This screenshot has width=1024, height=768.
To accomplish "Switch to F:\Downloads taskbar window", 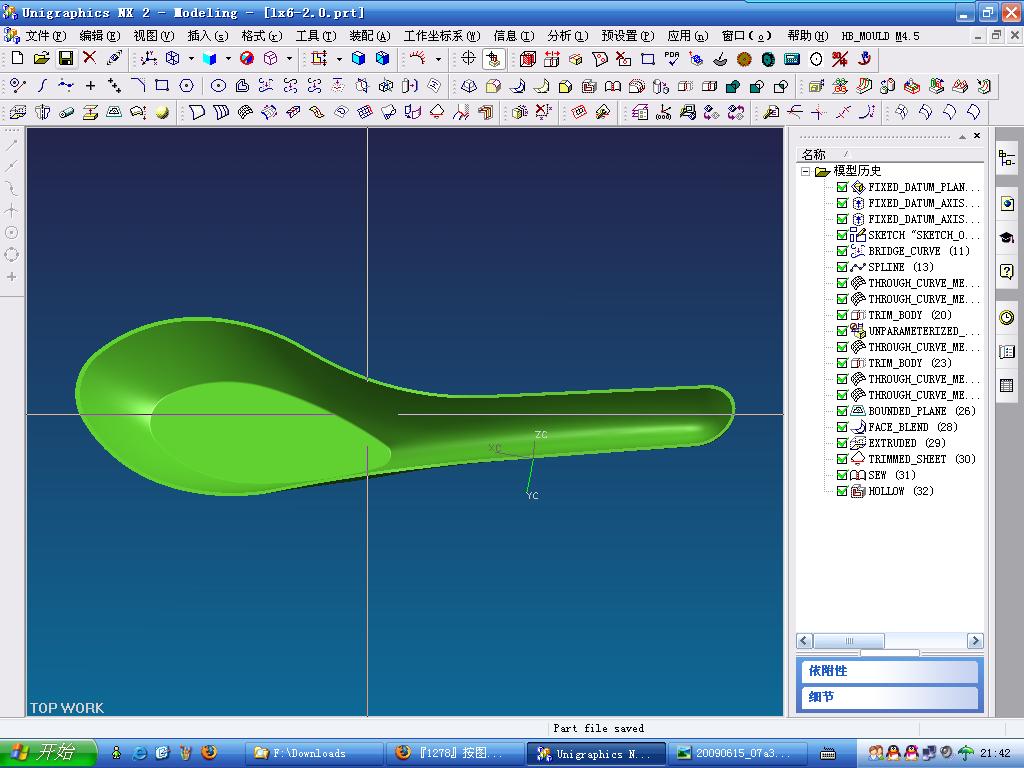I will click(x=314, y=753).
